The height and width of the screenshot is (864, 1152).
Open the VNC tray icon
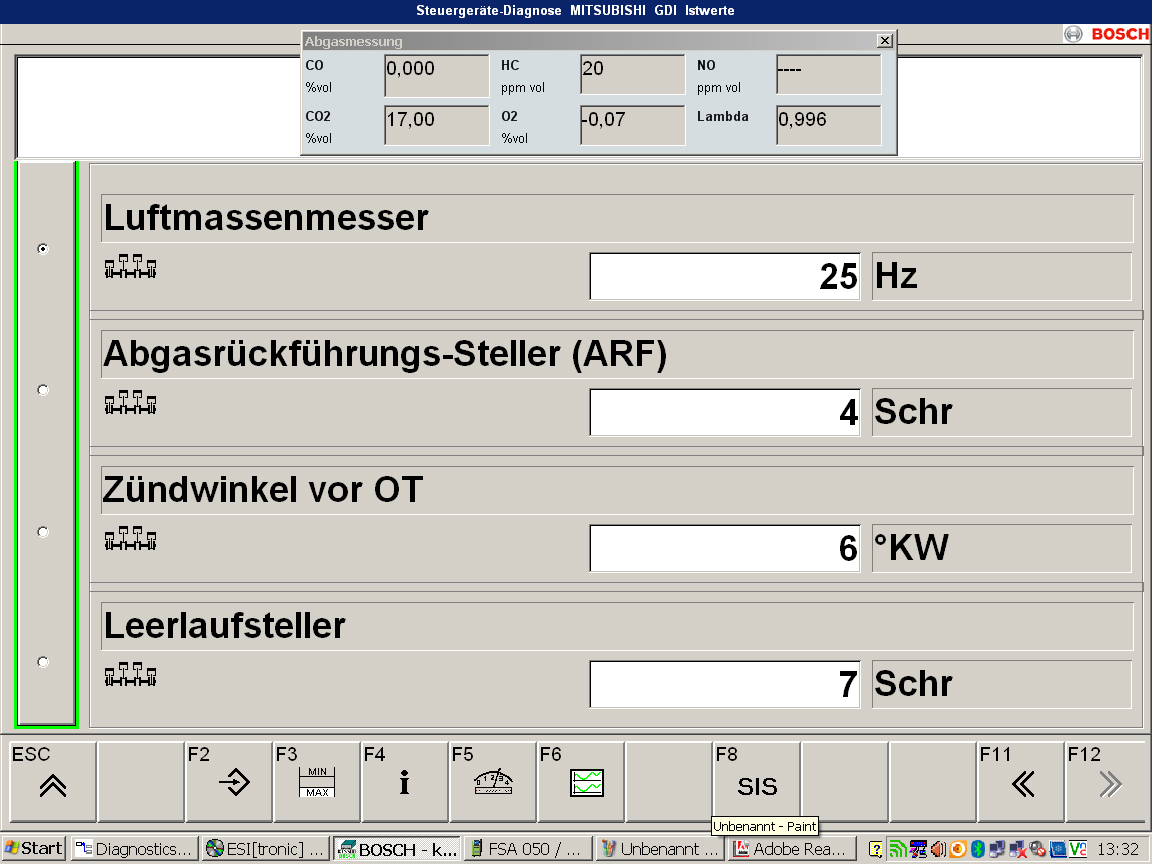click(x=1078, y=849)
